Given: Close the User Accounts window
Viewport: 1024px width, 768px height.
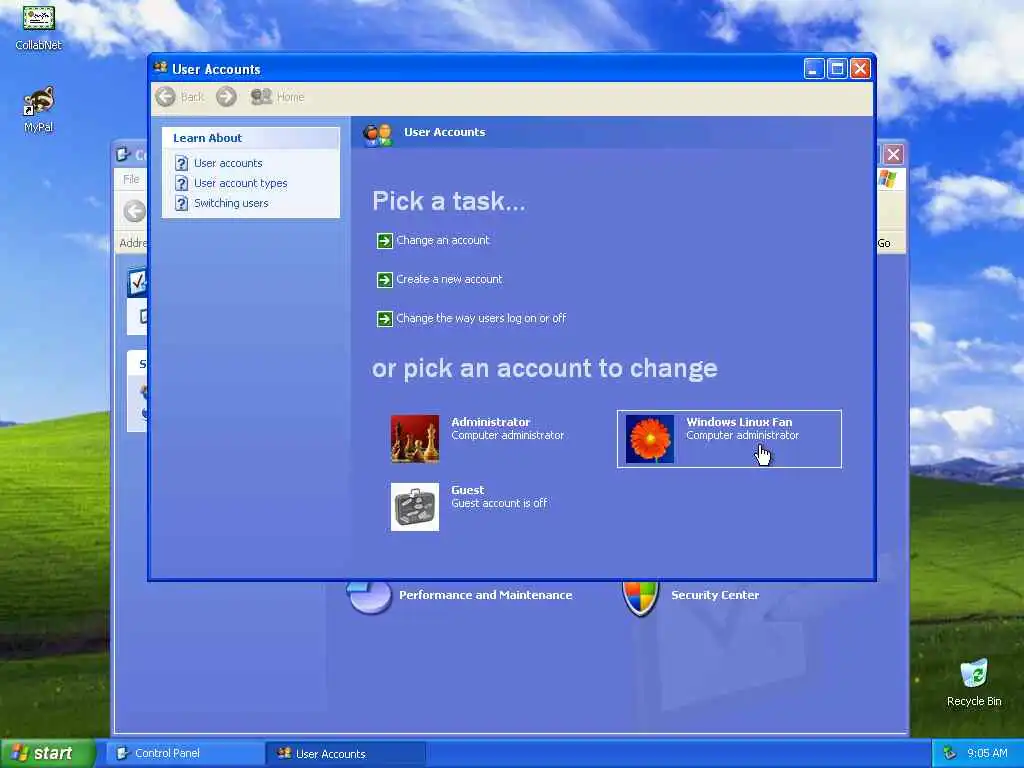Looking at the screenshot, I should click(x=860, y=69).
